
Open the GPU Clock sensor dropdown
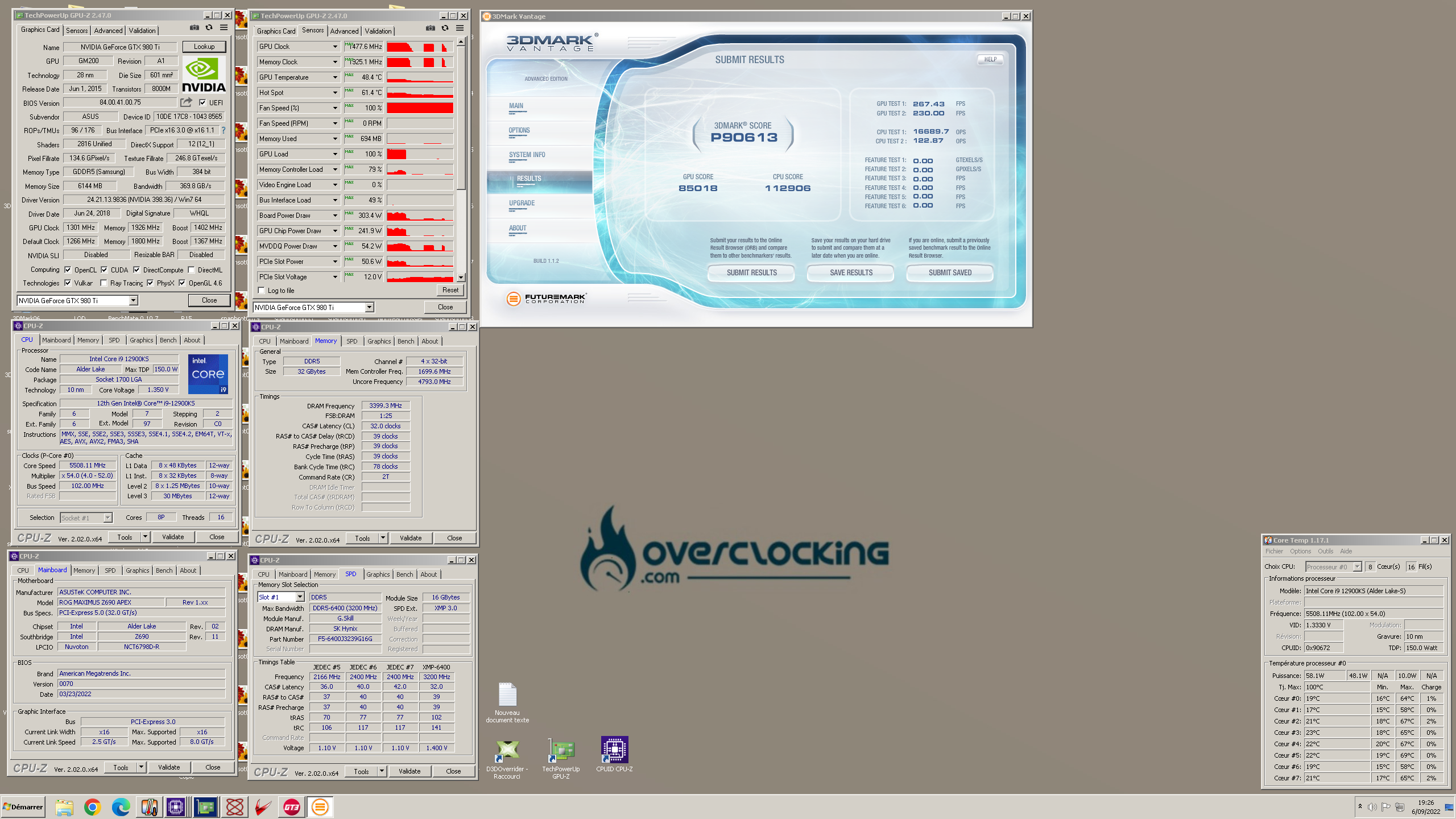point(335,47)
